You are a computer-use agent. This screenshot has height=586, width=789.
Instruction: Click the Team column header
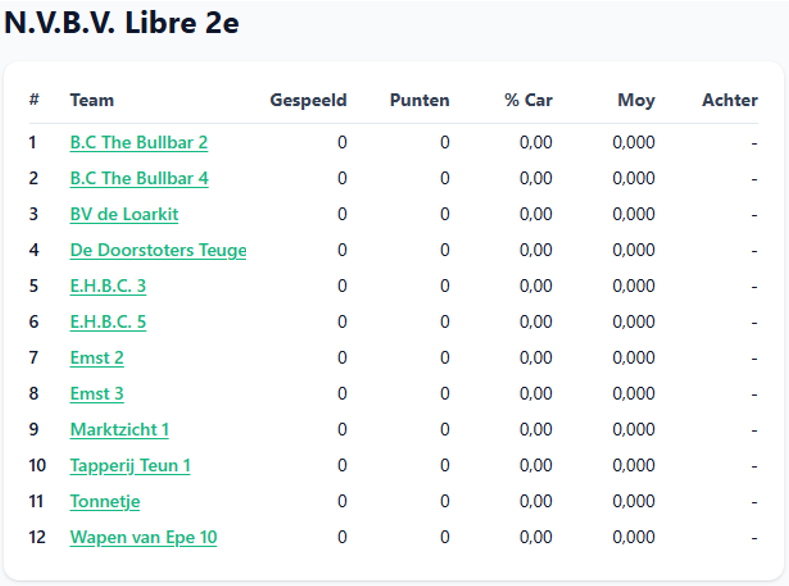point(92,100)
